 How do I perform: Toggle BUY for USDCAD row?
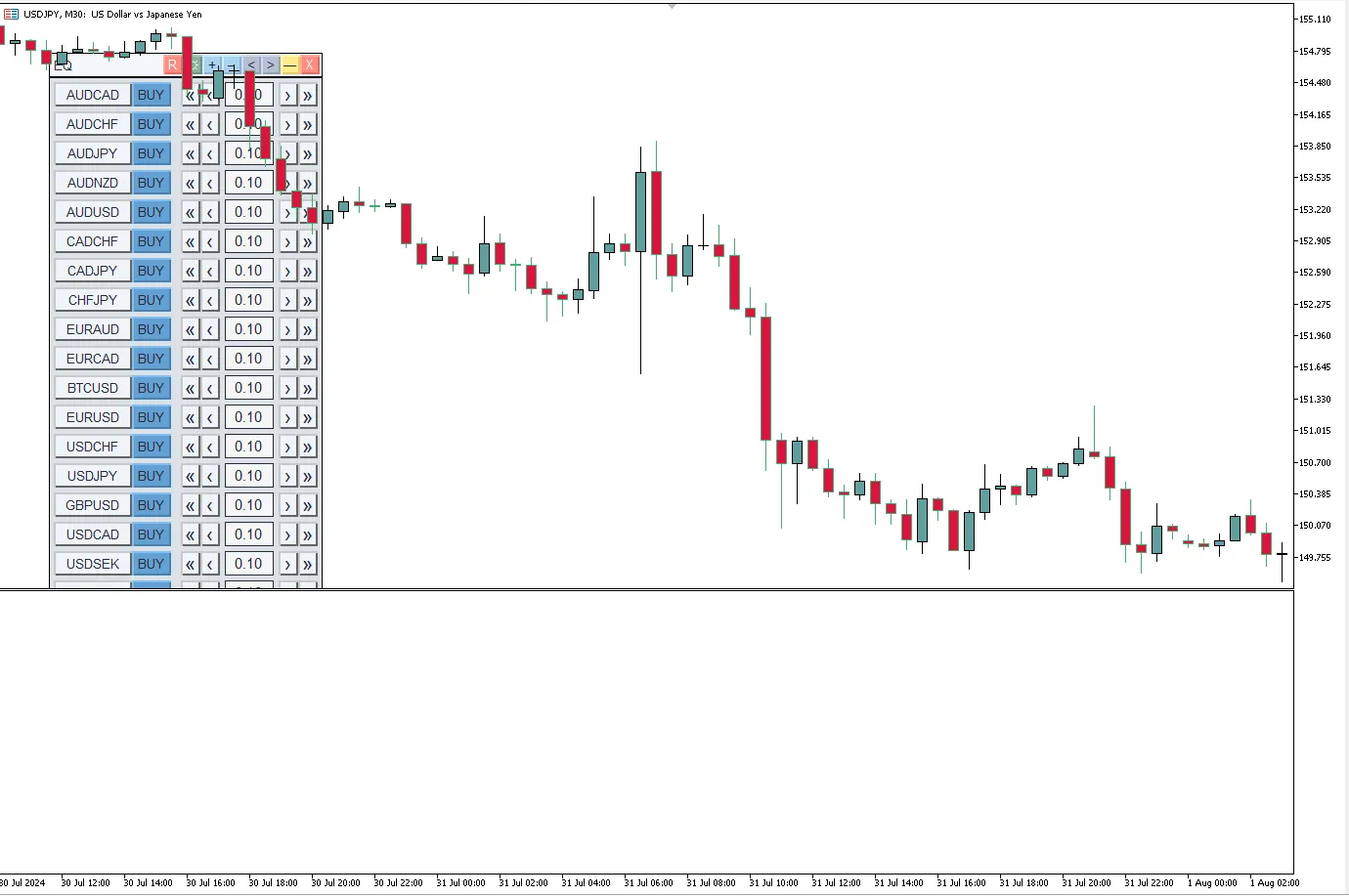point(151,534)
